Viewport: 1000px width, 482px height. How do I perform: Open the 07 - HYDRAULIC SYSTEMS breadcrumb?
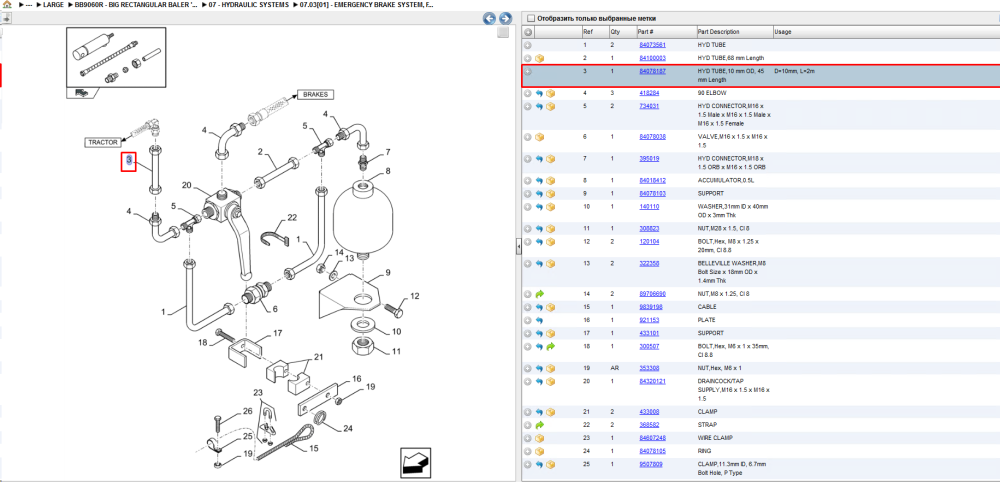249,4
